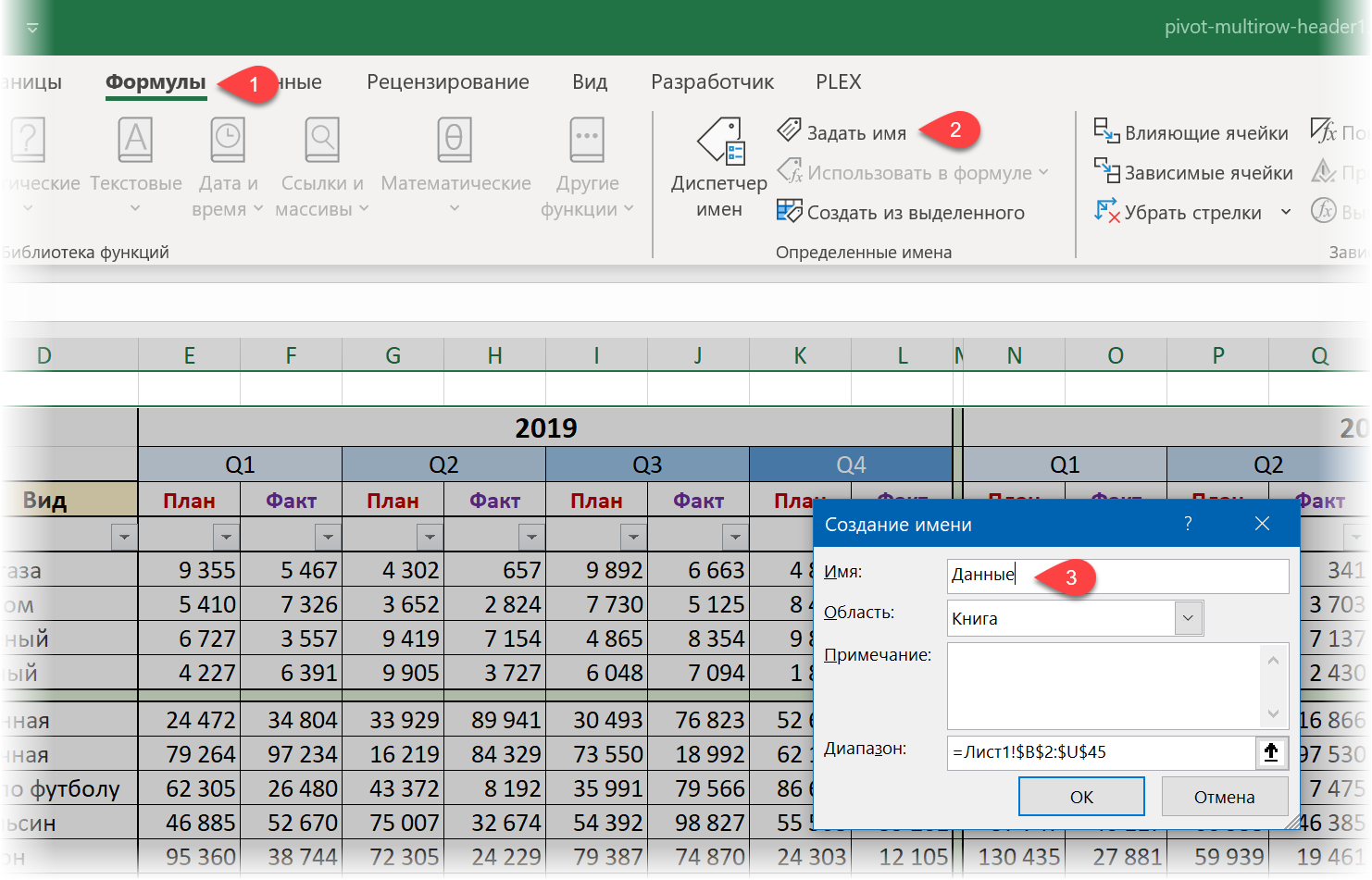The image size is (1372, 880).
Task: Click the Q3 header under 2019
Action: 647,465
